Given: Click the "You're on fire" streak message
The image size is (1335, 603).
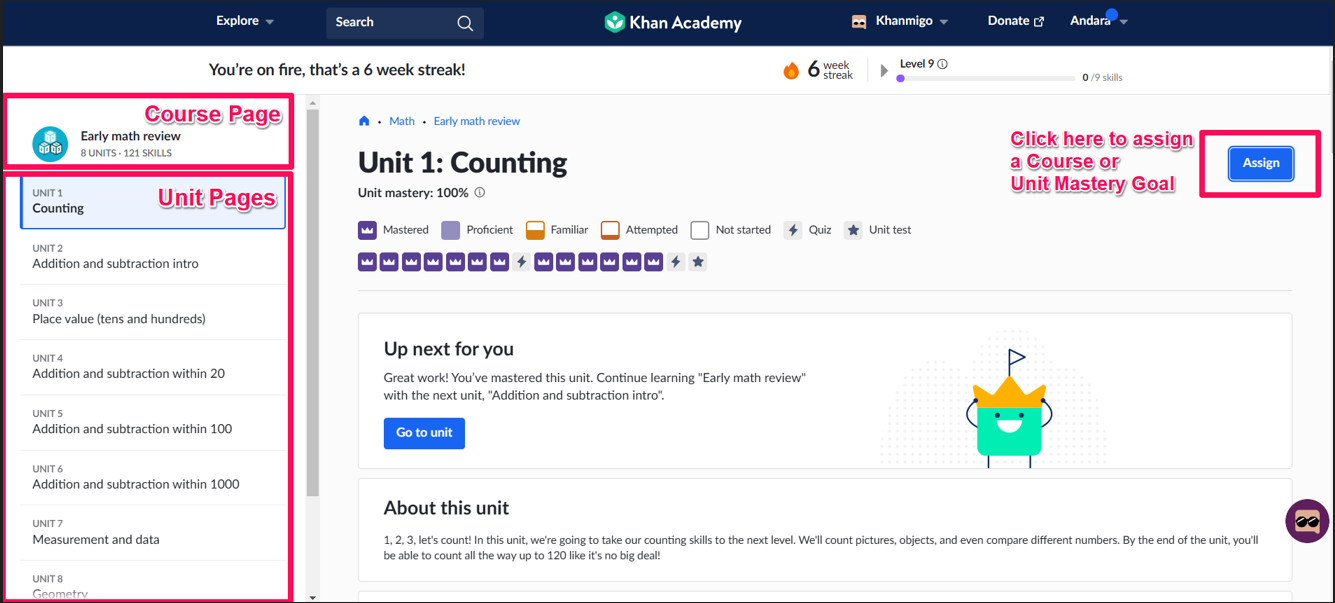Looking at the screenshot, I should tap(337, 70).
